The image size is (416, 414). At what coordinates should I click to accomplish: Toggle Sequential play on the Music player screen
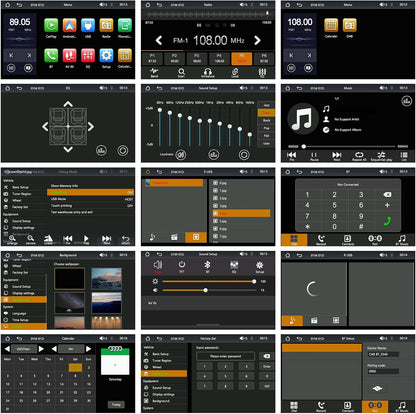(x=381, y=156)
